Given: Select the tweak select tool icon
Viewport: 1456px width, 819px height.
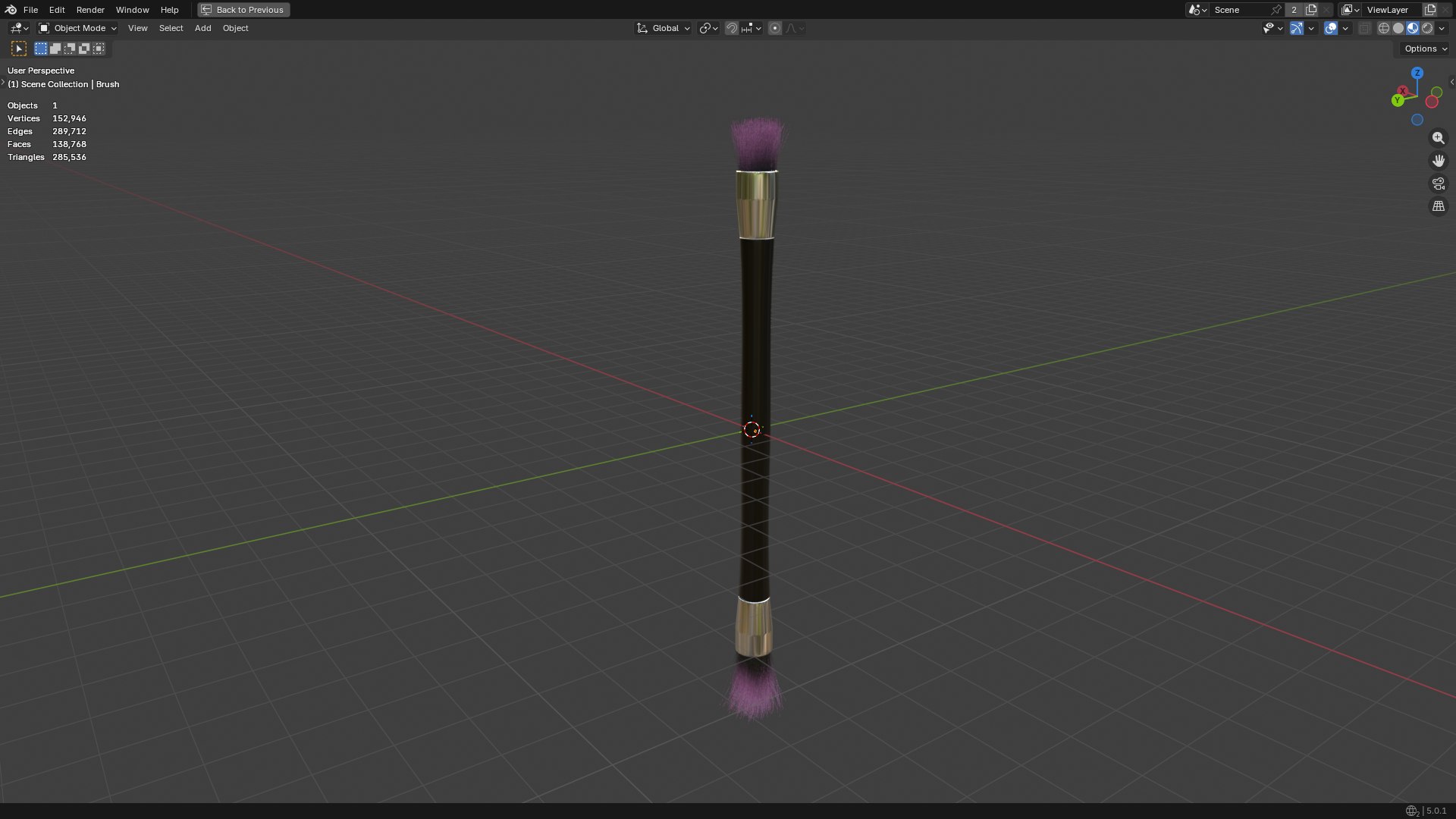Looking at the screenshot, I should 19,49.
